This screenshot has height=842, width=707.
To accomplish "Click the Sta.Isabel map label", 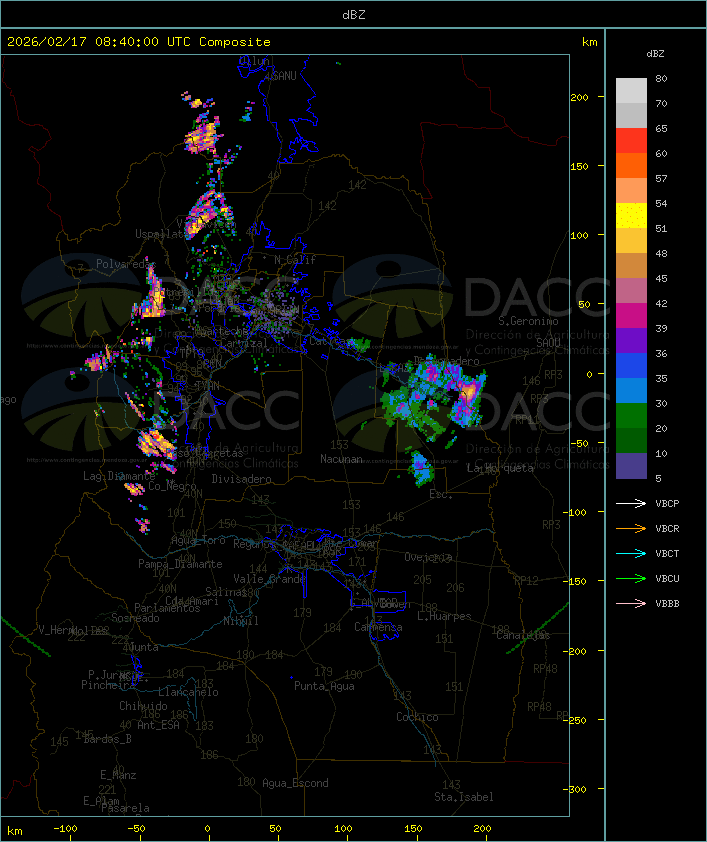I will [464, 797].
